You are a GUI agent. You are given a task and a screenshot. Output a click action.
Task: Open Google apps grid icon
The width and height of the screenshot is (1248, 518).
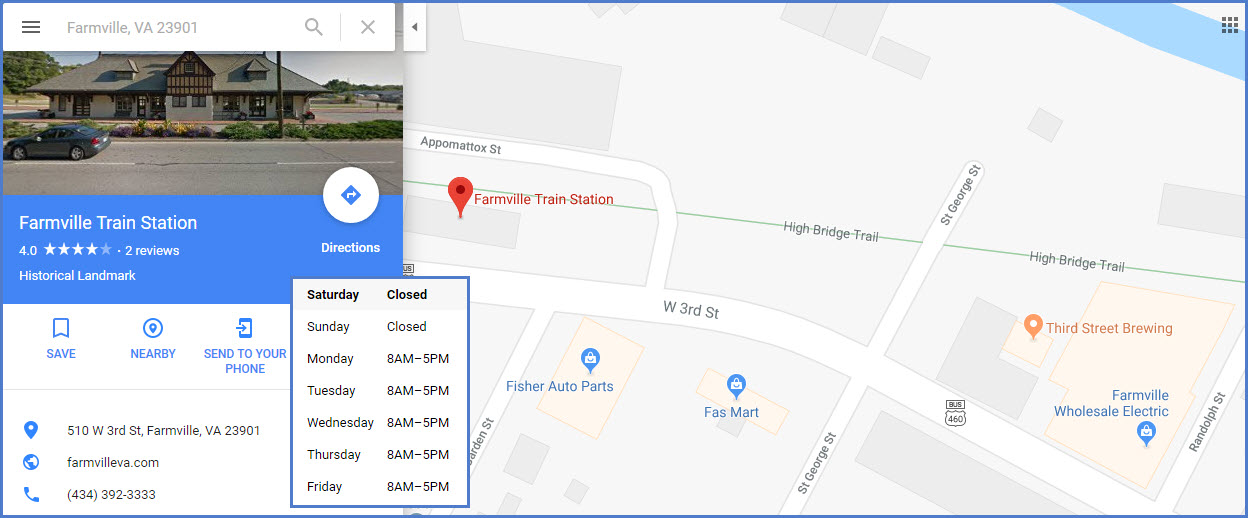pos(1230,25)
